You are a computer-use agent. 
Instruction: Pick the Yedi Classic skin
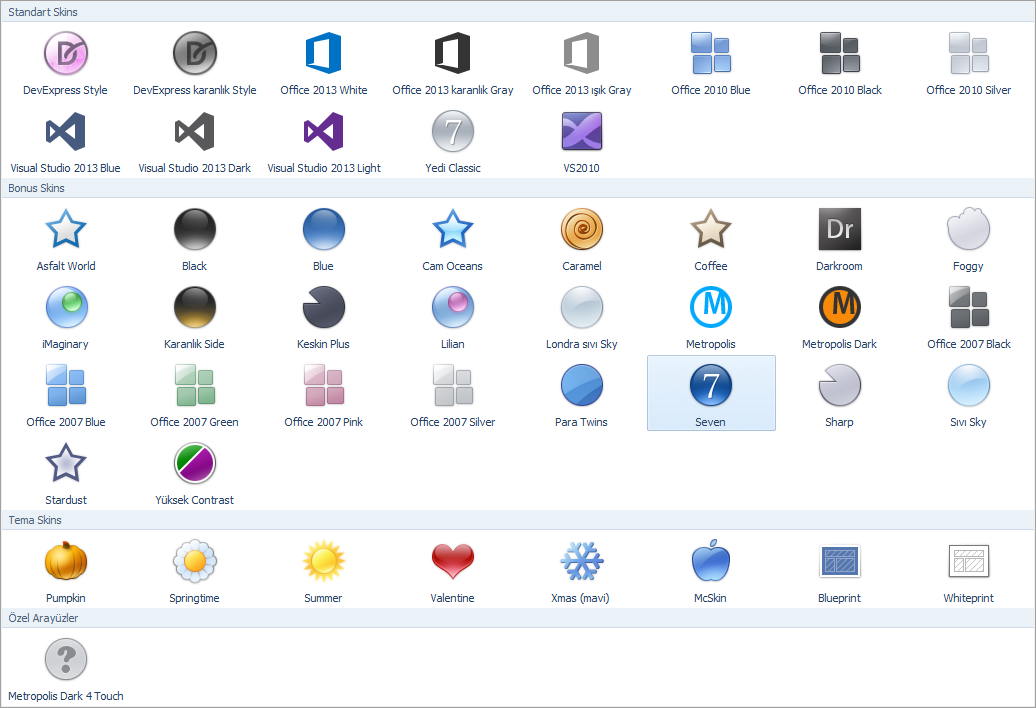[453, 141]
